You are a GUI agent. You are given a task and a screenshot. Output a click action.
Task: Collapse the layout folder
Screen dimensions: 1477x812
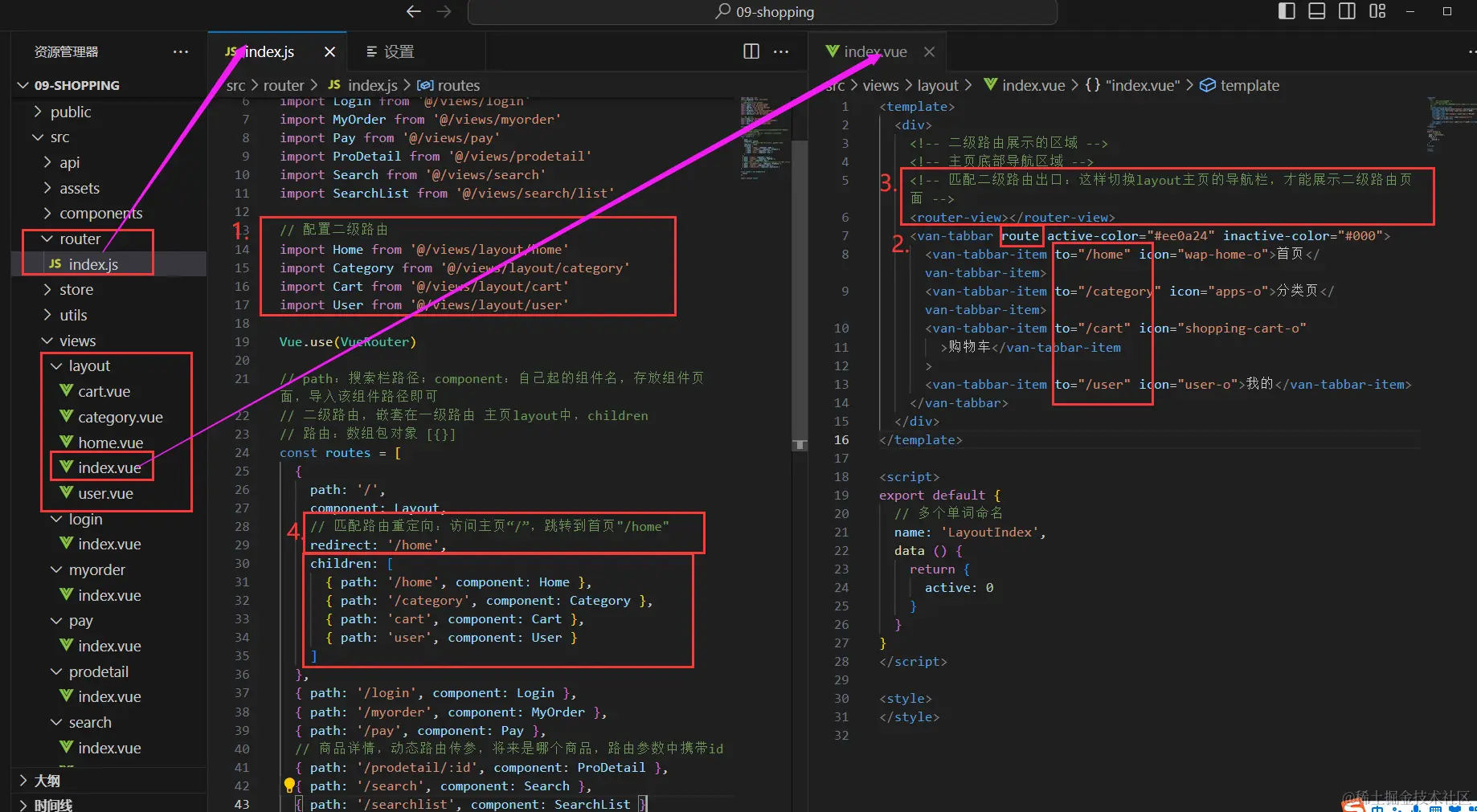89,365
